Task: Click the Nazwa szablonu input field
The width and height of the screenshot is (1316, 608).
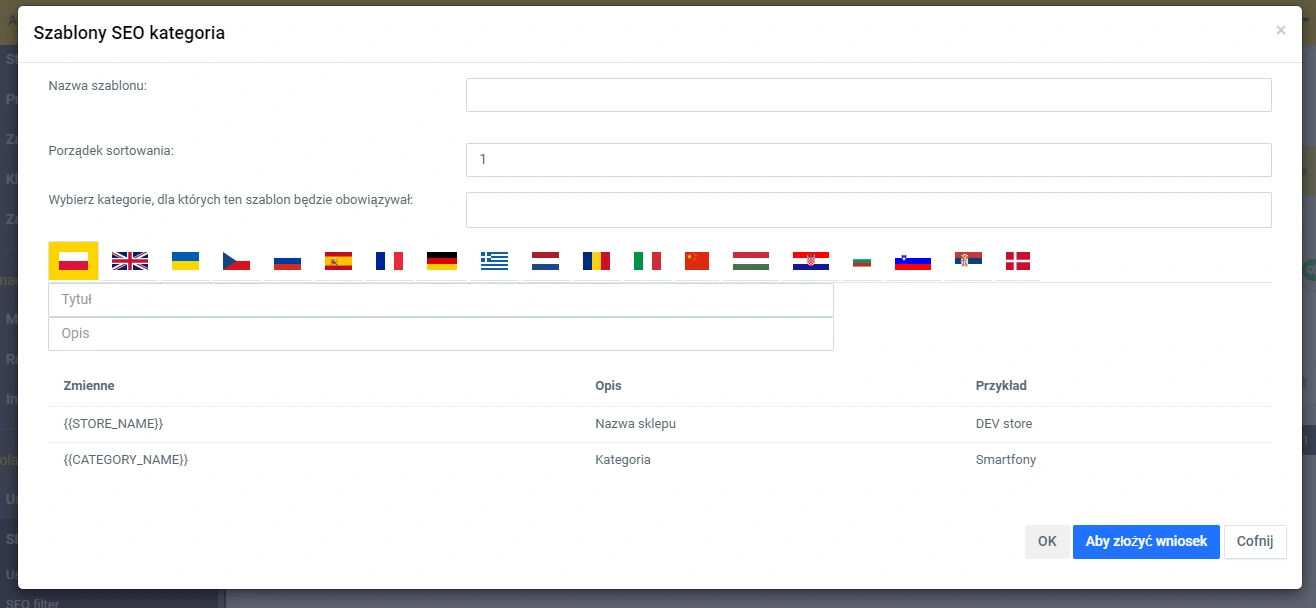Action: click(x=868, y=95)
